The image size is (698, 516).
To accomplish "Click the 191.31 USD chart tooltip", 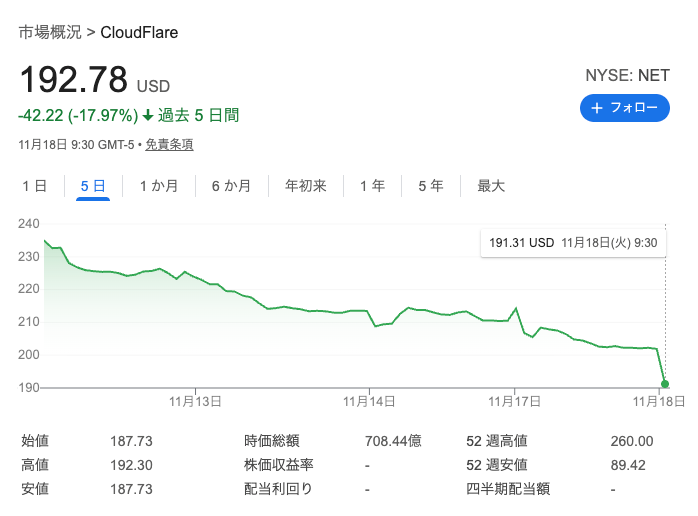I will (x=573, y=243).
